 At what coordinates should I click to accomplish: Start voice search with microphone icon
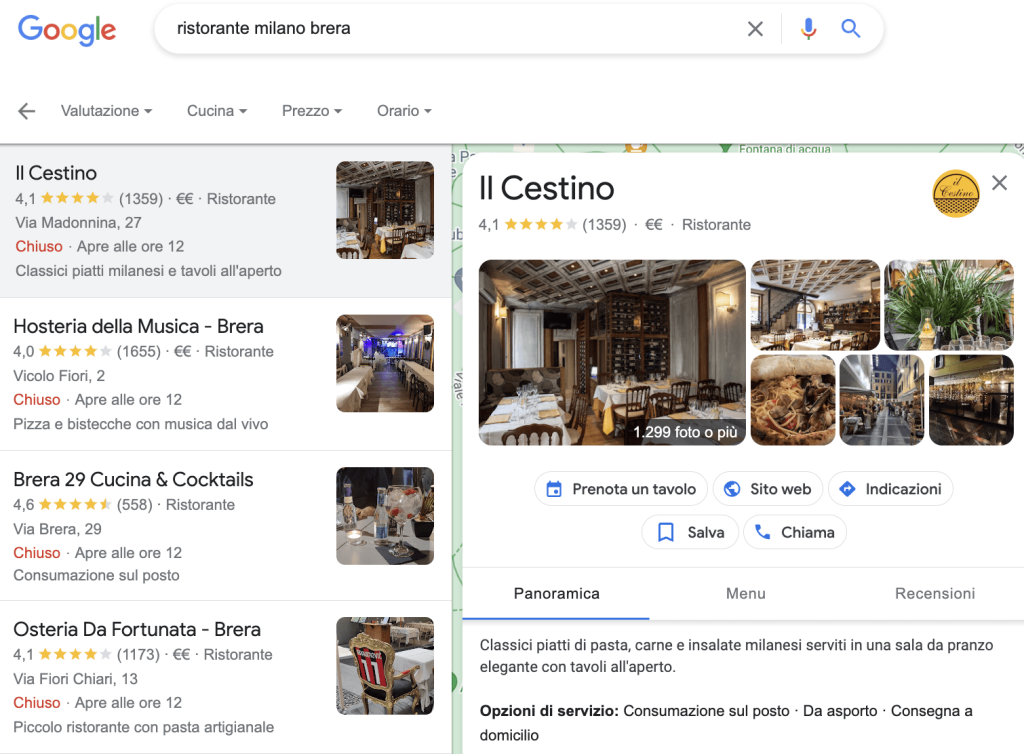pos(808,29)
